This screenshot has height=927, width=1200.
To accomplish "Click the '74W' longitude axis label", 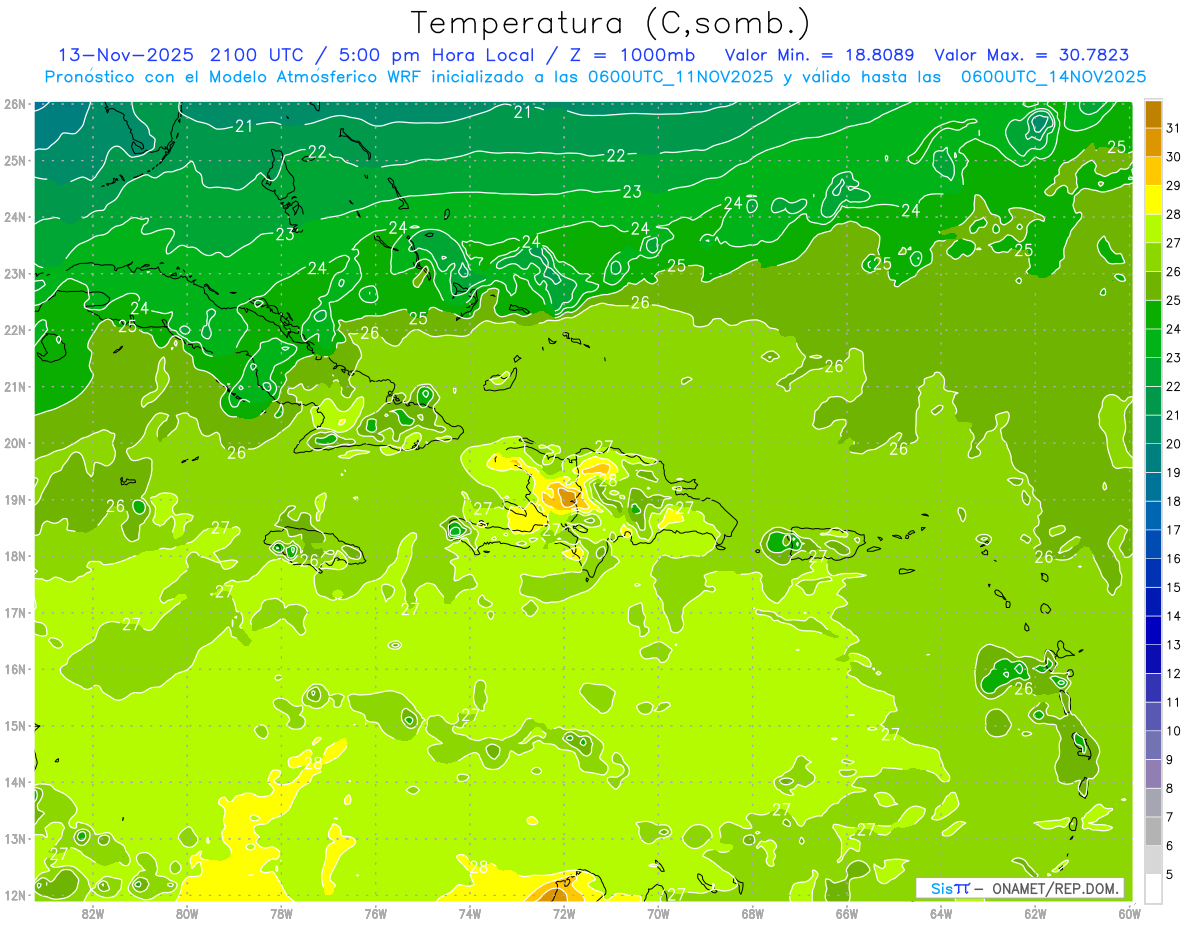I will [x=470, y=913].
